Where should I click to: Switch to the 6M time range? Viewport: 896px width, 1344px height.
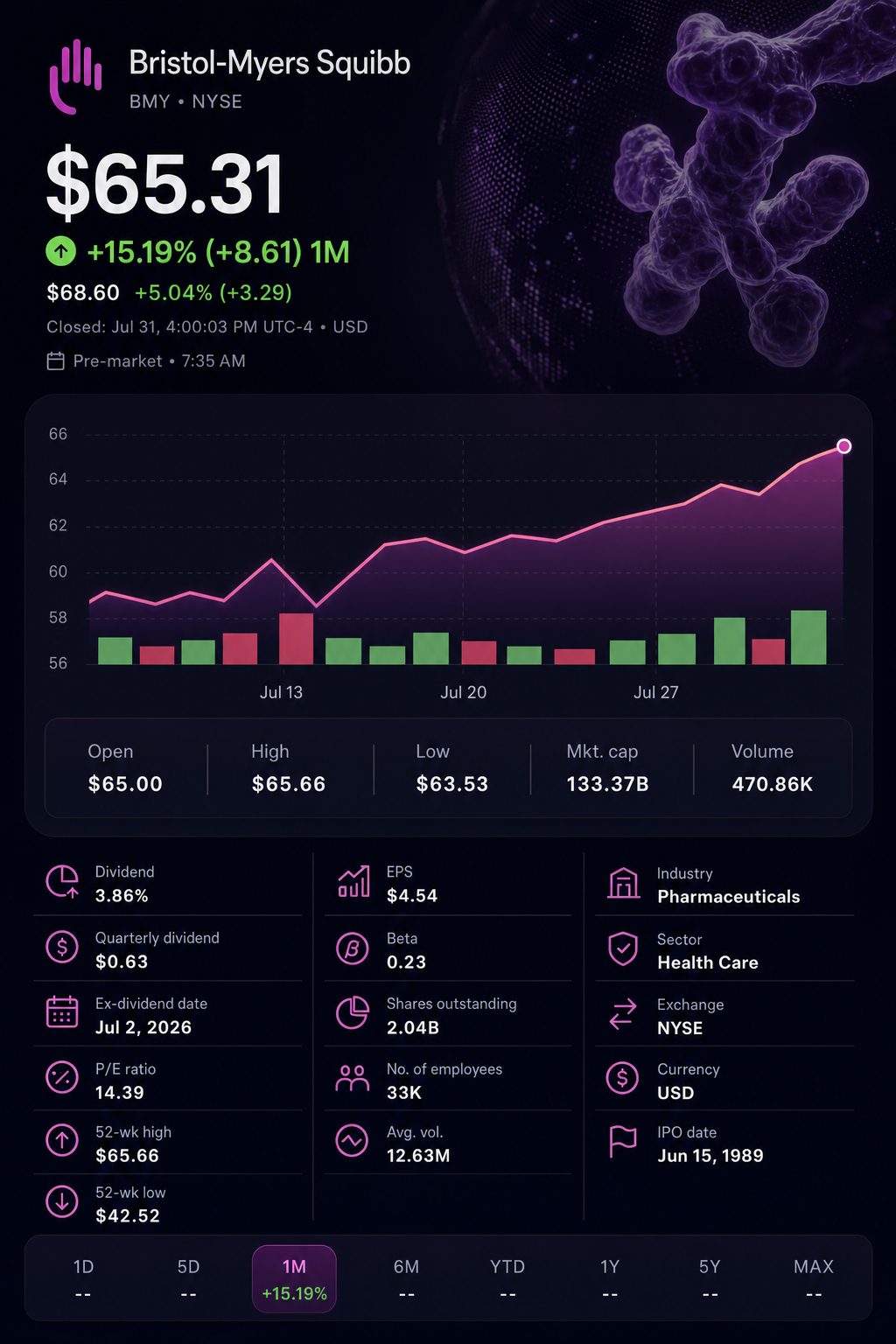(406, 1278)
